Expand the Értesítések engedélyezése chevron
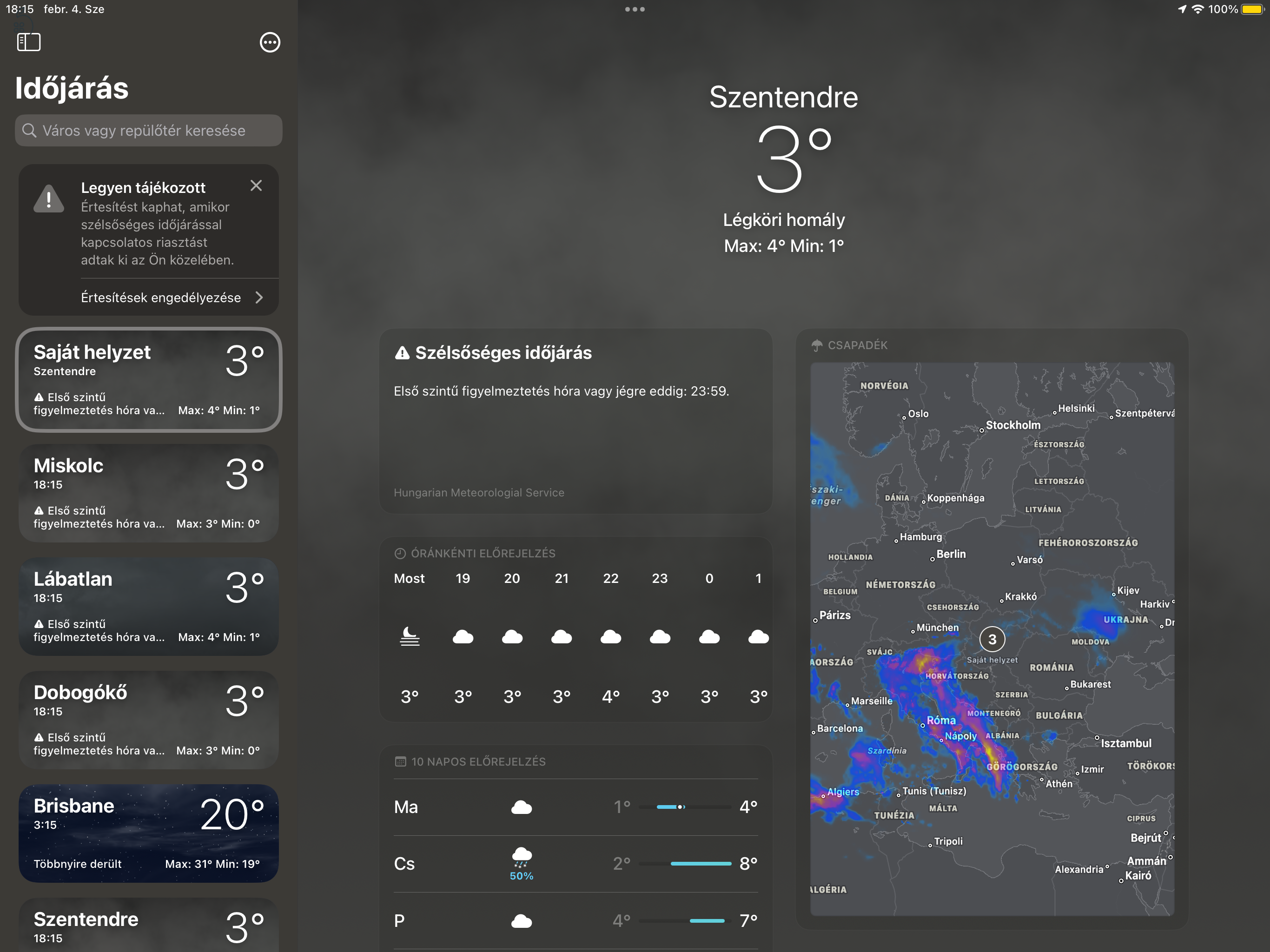1270x952 pixels. (259, 297)
